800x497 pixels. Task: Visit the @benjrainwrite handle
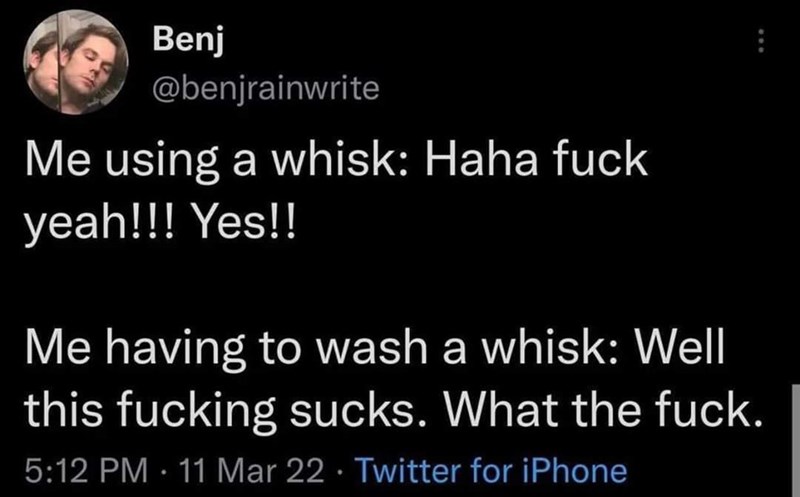[x=264, y=91]
